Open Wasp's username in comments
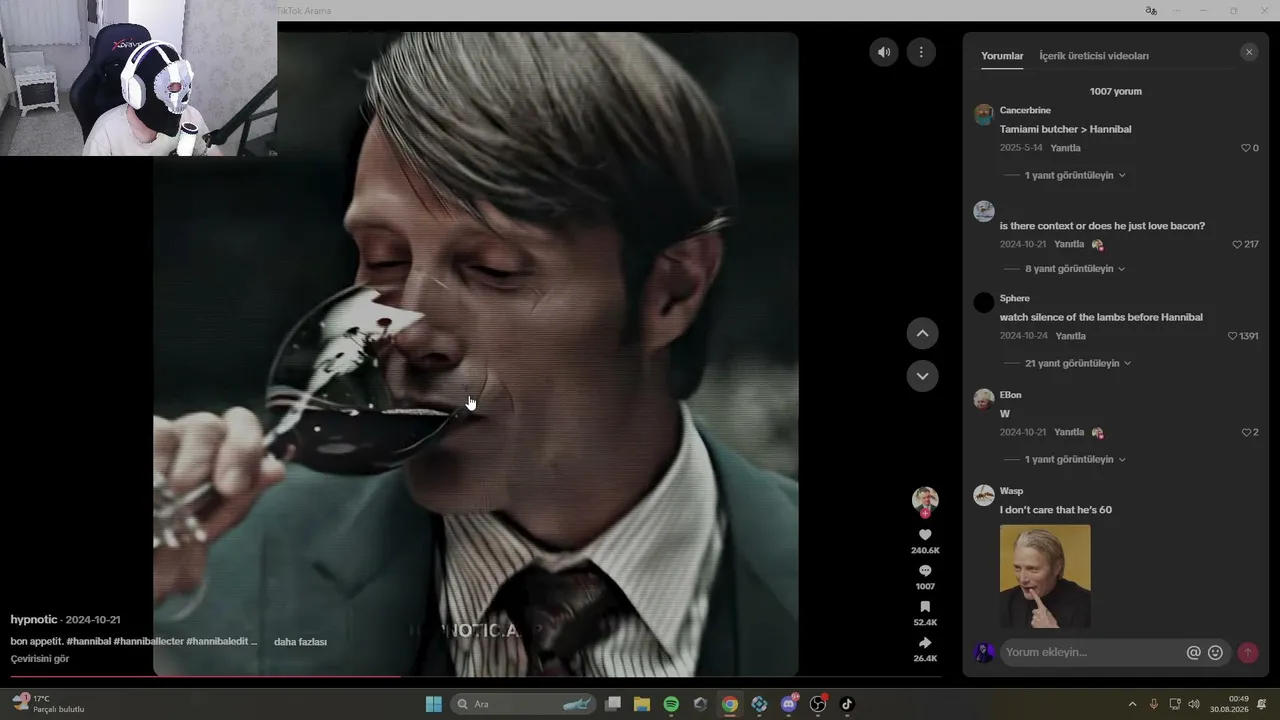This screenshot has height=720, width=1280. (1011, 491)
